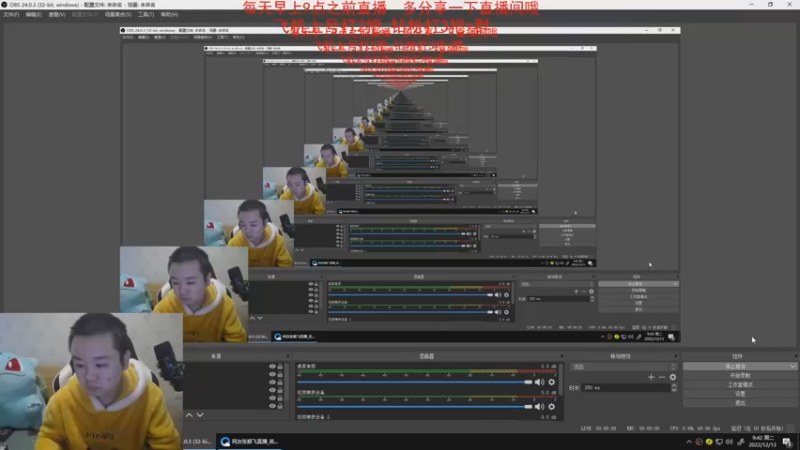Hide the bottom source via eye icon
This screenshot has width=800, height=450.
coord(272,406)
